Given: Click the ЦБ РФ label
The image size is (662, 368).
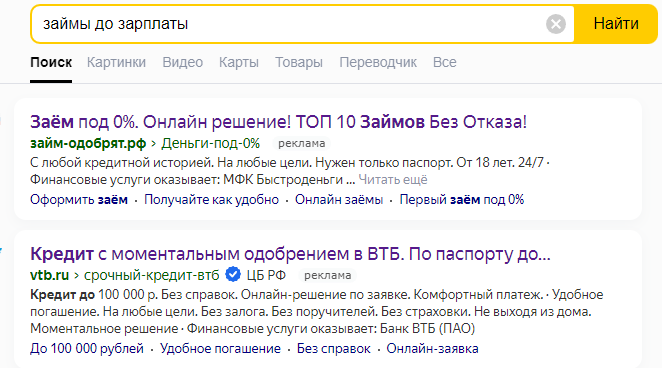Looking at the screenshot, I should tap(266, 275).
